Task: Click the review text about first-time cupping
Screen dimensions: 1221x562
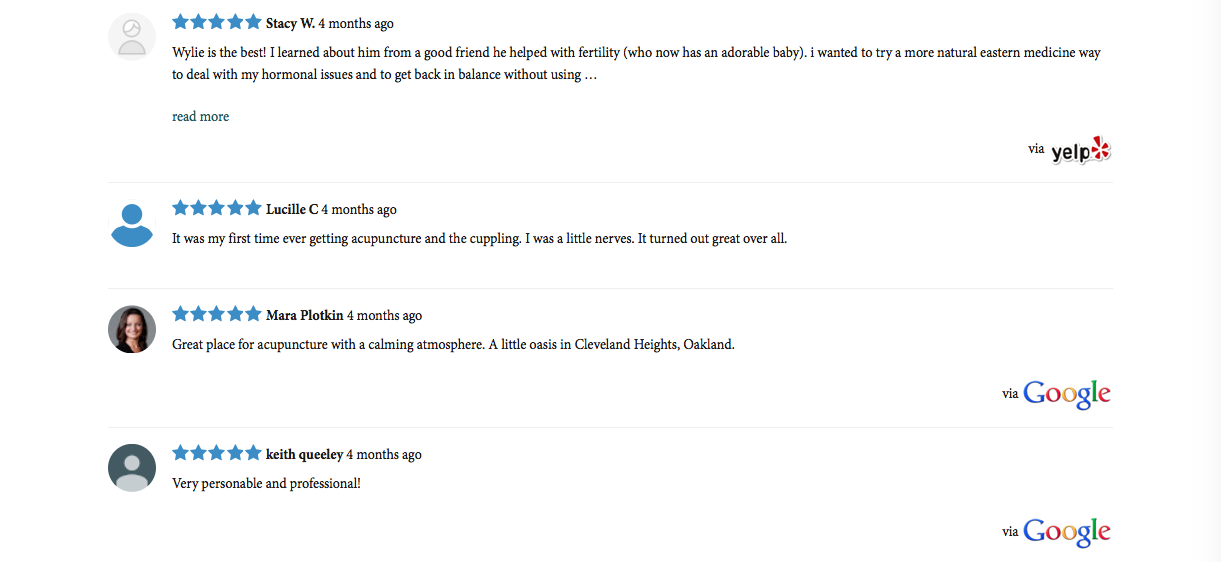Action: (480, 239)
